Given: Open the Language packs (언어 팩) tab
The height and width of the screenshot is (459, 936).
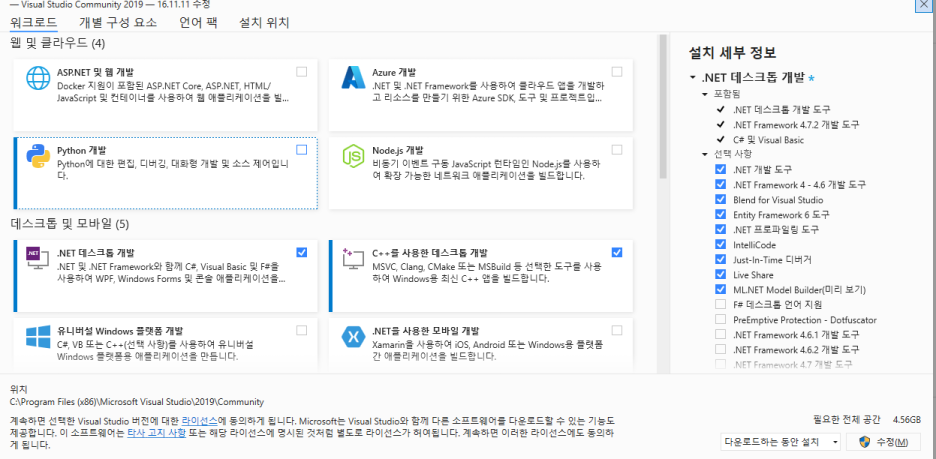Looking at the screenshot, I should tap(198, 23).
